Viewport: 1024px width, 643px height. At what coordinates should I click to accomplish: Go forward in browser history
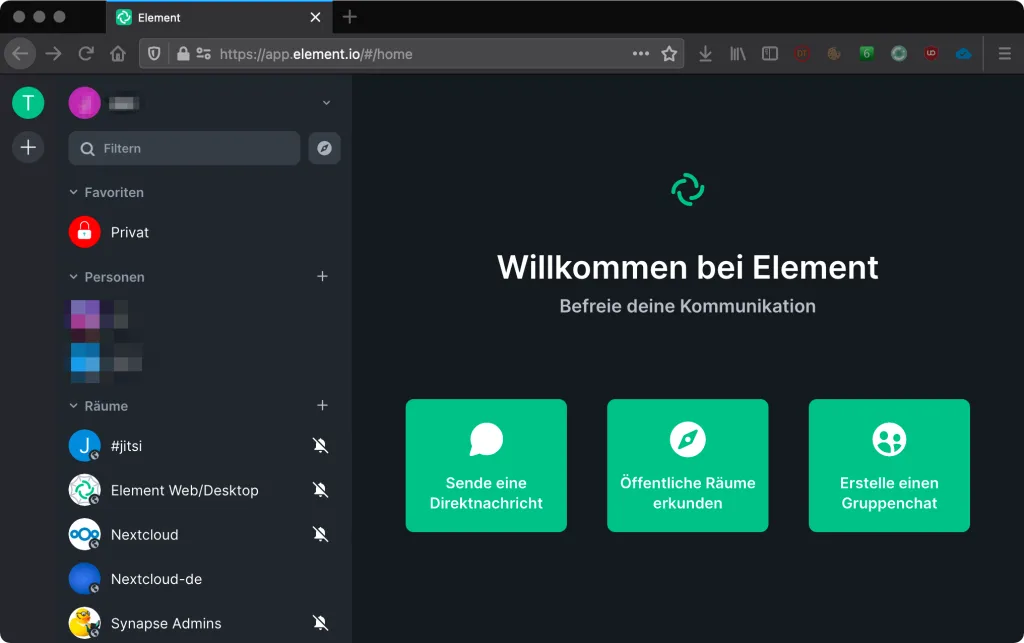pos(54,54)
